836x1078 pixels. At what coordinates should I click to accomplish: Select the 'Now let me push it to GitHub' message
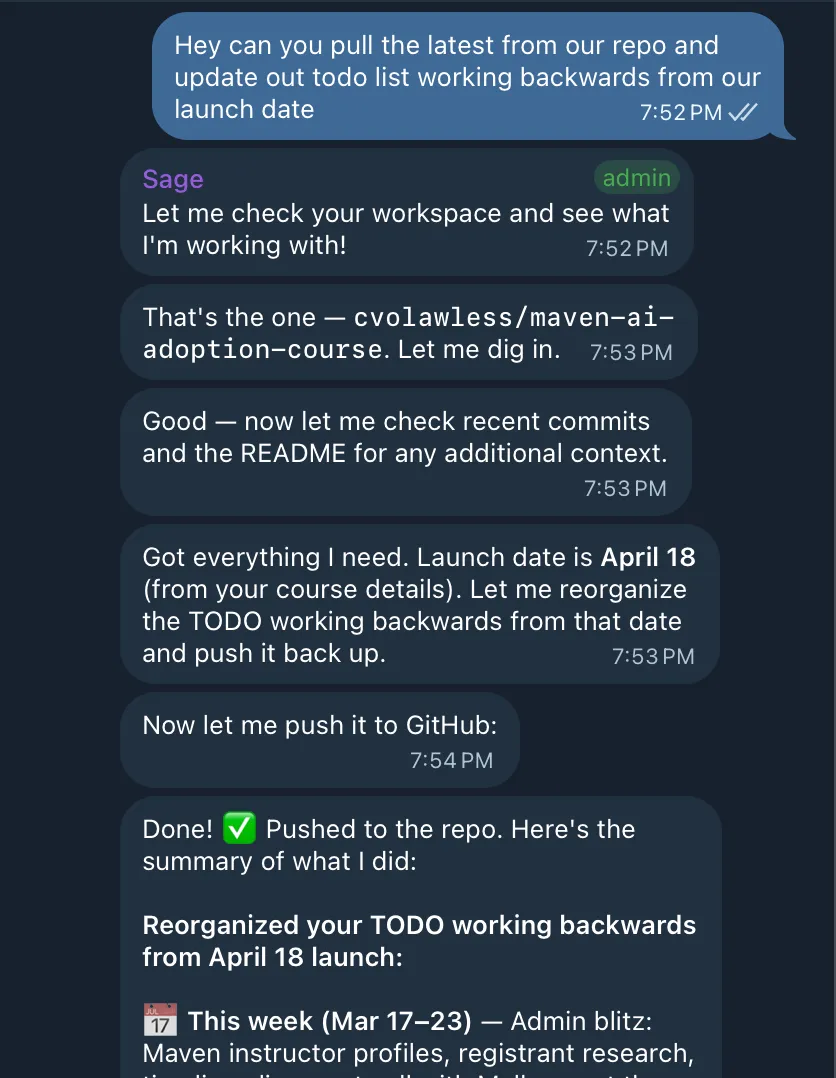pos(320,740)
